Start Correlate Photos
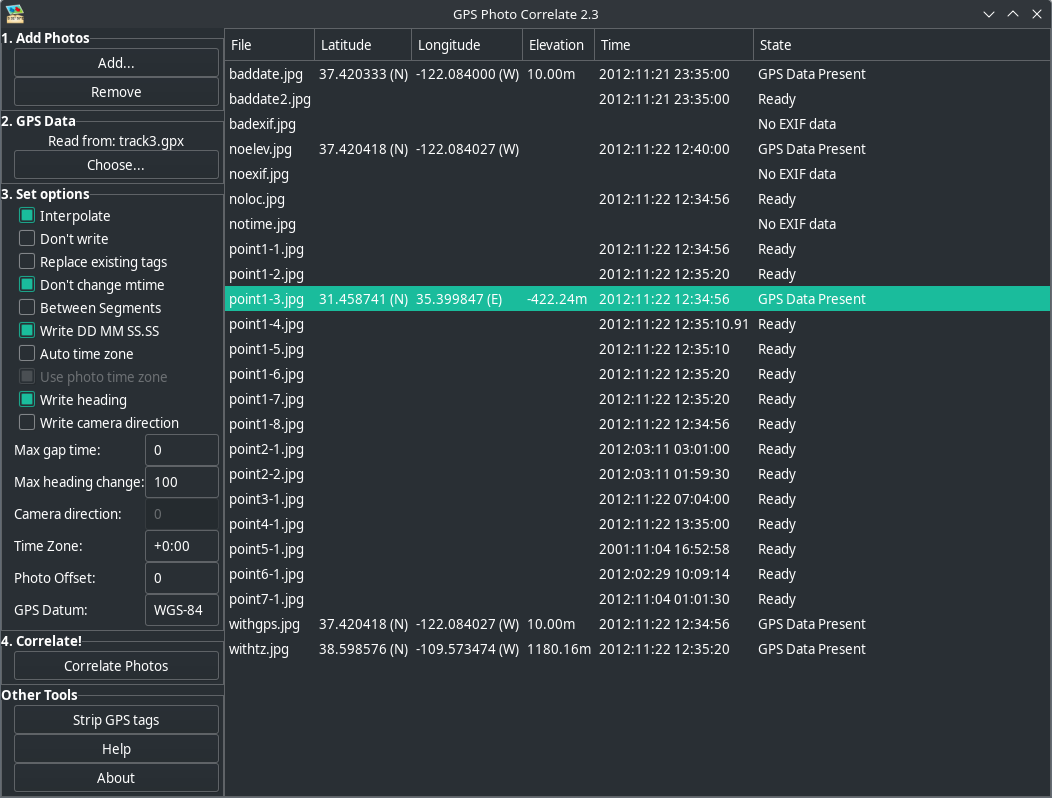The width and height of the screenshot is (1052, 798). (116, 666)
